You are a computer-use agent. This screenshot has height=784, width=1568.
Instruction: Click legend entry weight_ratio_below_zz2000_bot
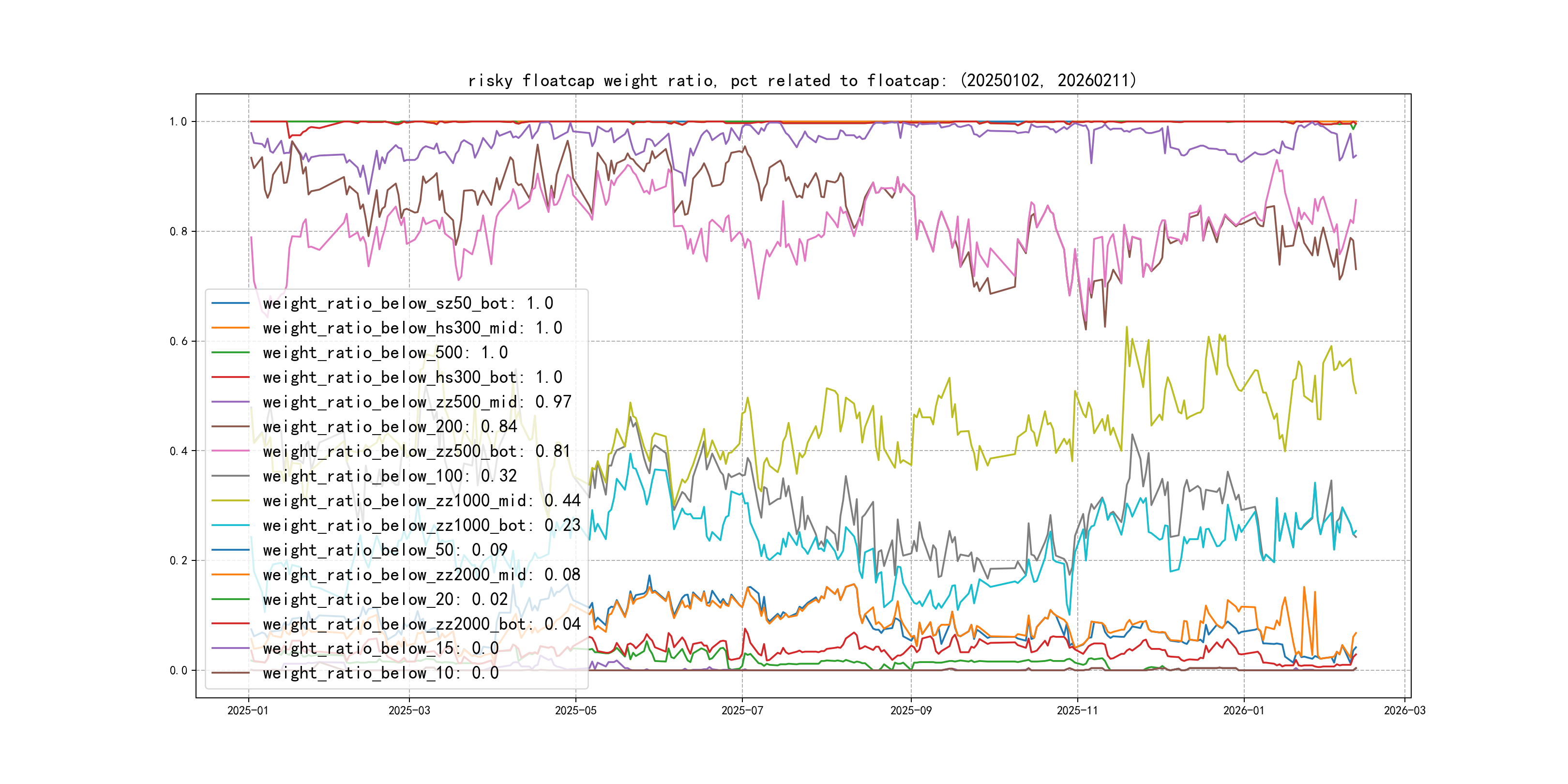click(421, 624)
